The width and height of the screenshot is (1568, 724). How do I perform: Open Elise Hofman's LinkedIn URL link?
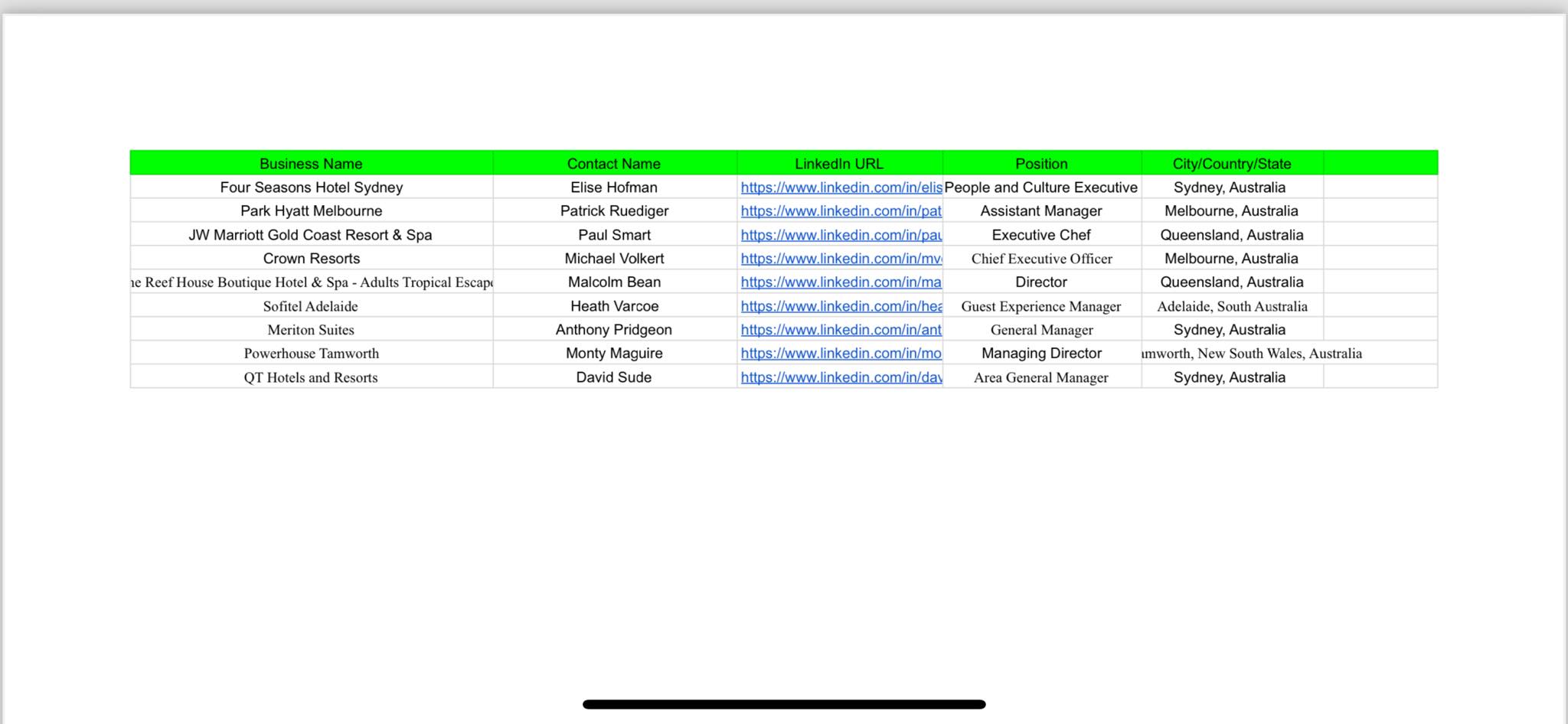point(841,188)
